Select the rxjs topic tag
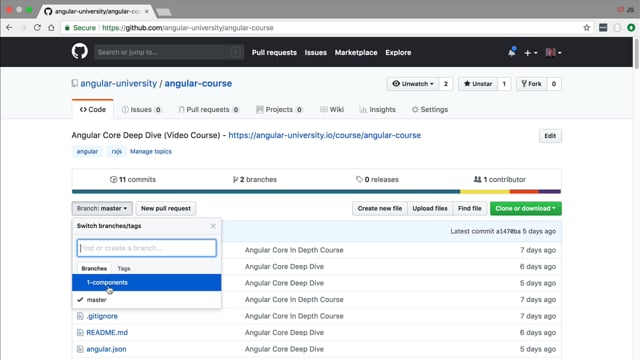Screen dimensions: 640x360 point(117,151)
